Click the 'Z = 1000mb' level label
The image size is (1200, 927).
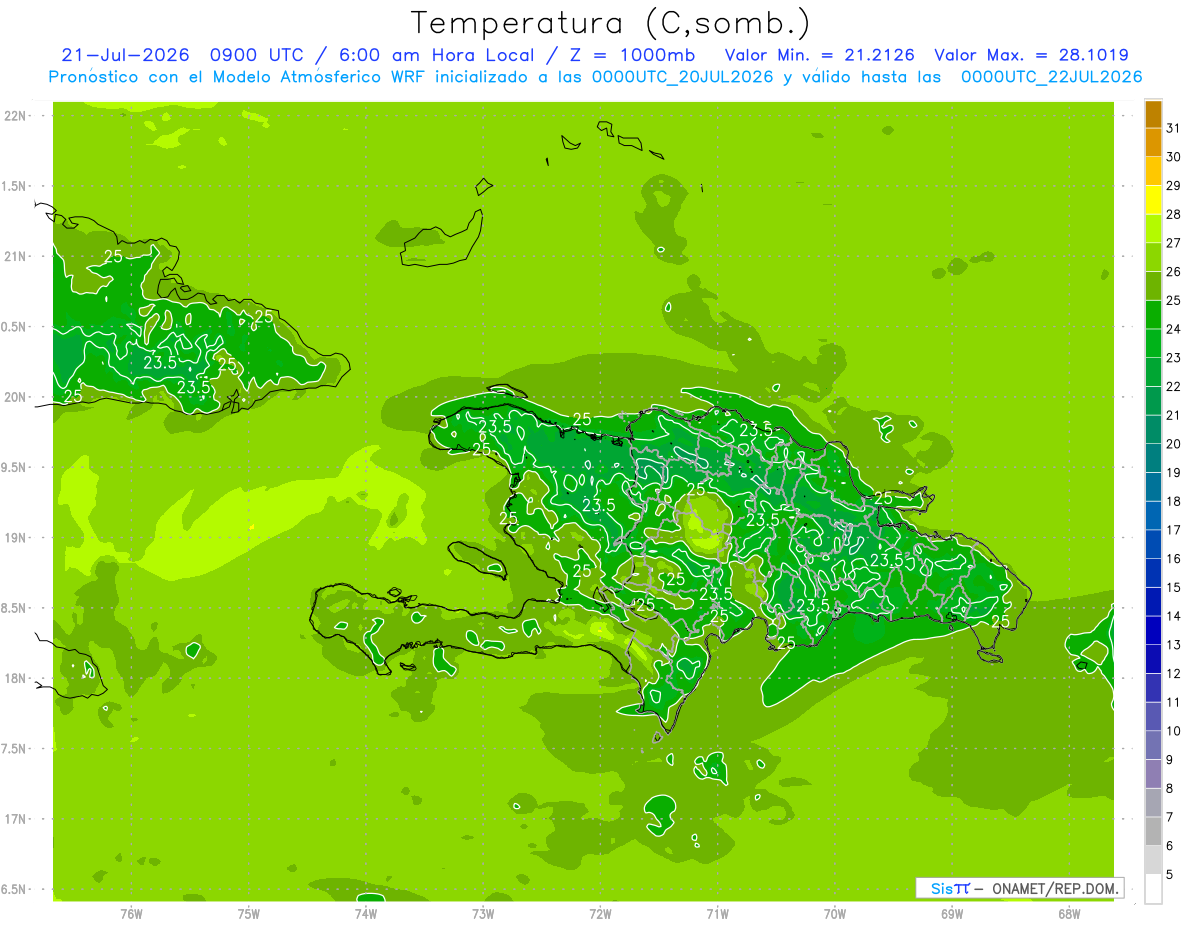[x=631, y=55]
